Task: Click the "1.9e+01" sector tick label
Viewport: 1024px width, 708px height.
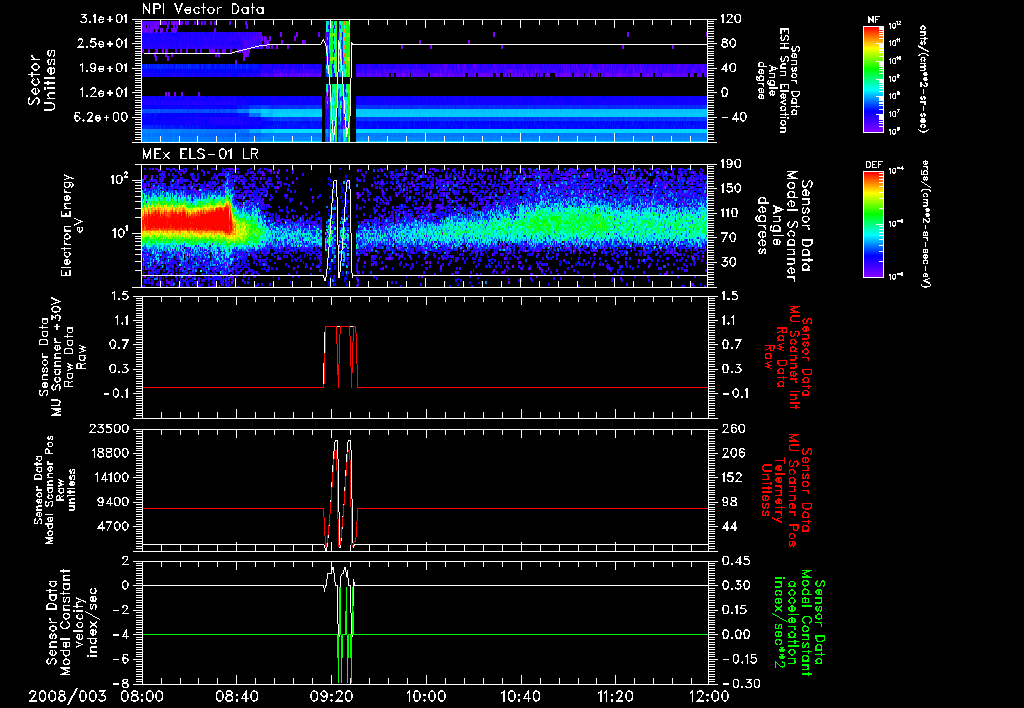Action: [x=104, y=68]
